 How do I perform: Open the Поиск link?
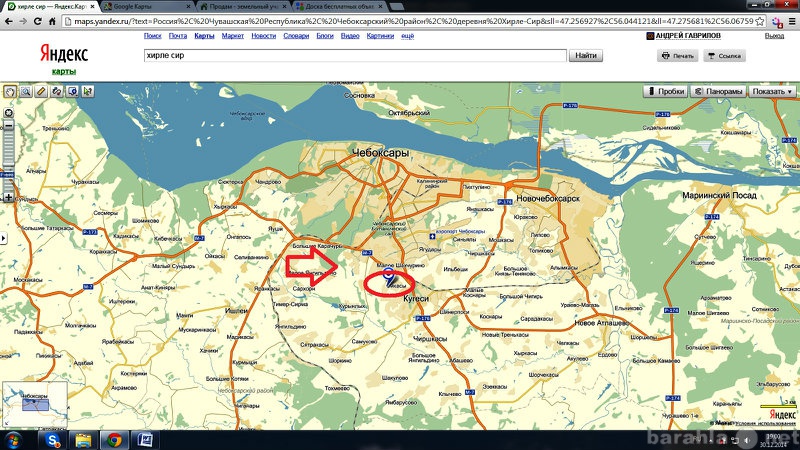coord(153,36)
